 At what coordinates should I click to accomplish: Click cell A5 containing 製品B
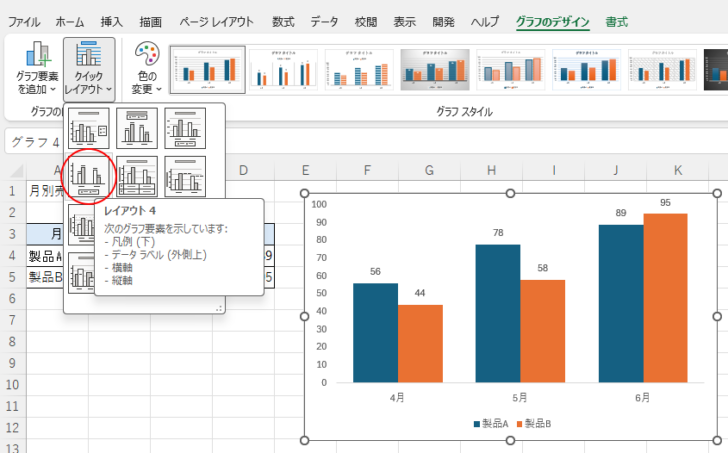pos(45,277)
